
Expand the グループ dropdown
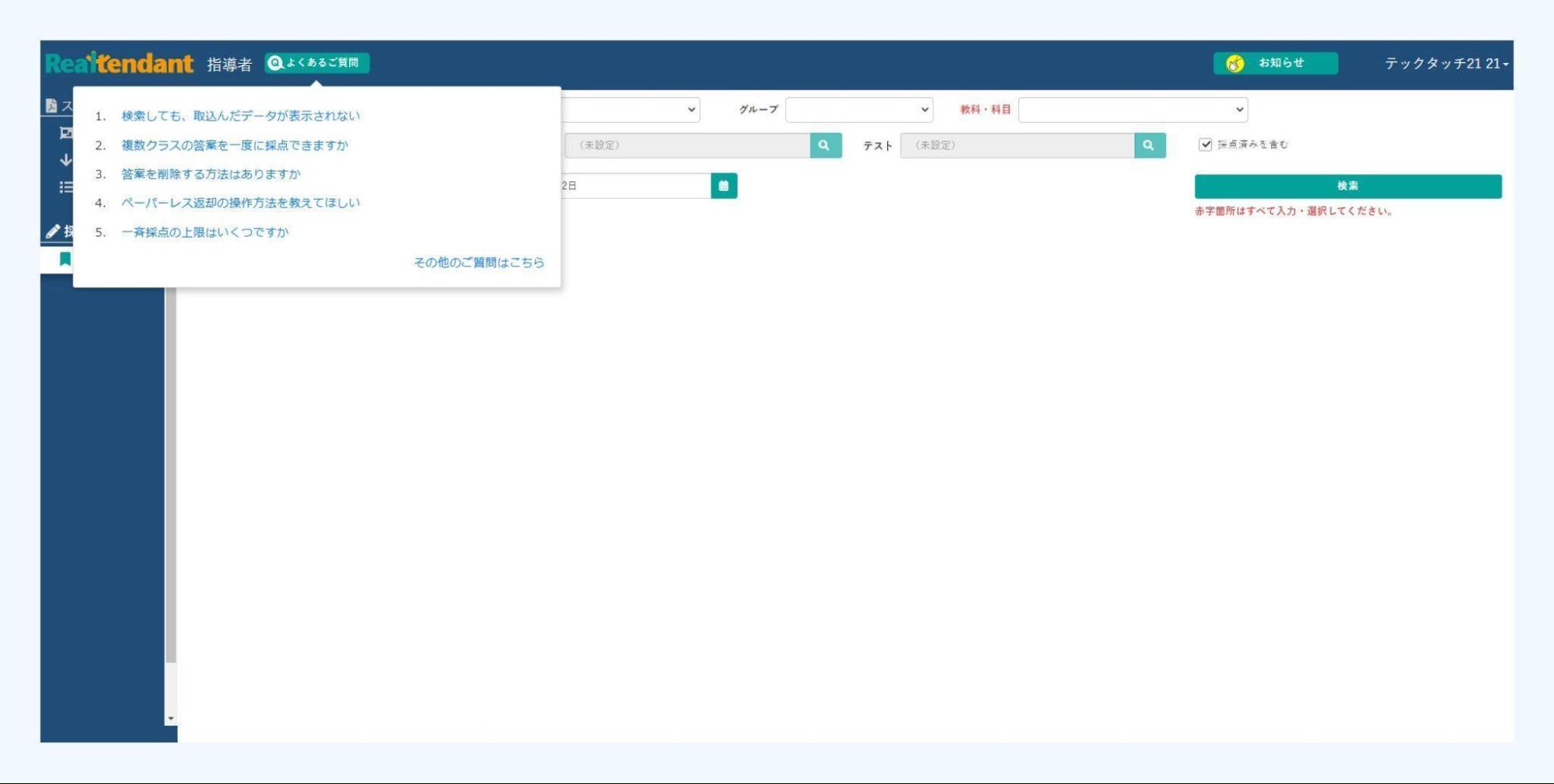pos(858,110)
